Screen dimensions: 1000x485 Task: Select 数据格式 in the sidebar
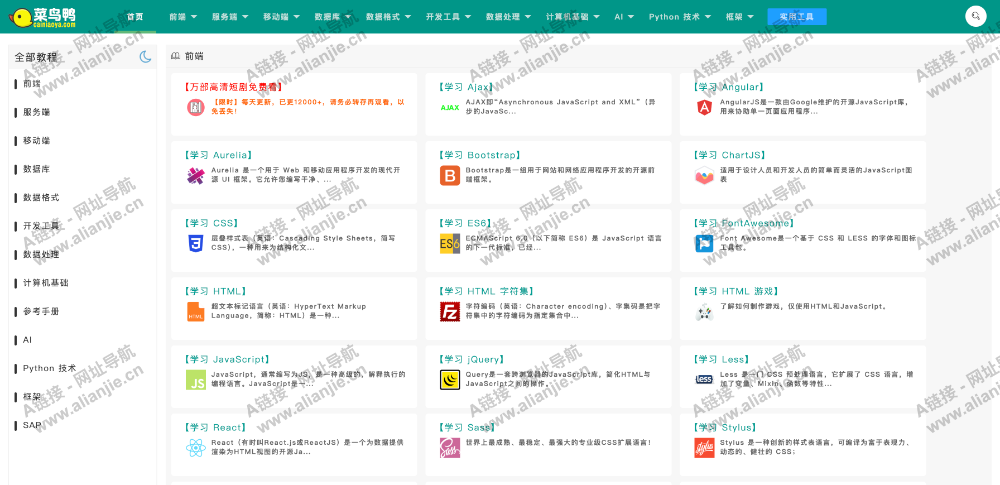click(41, 198)
